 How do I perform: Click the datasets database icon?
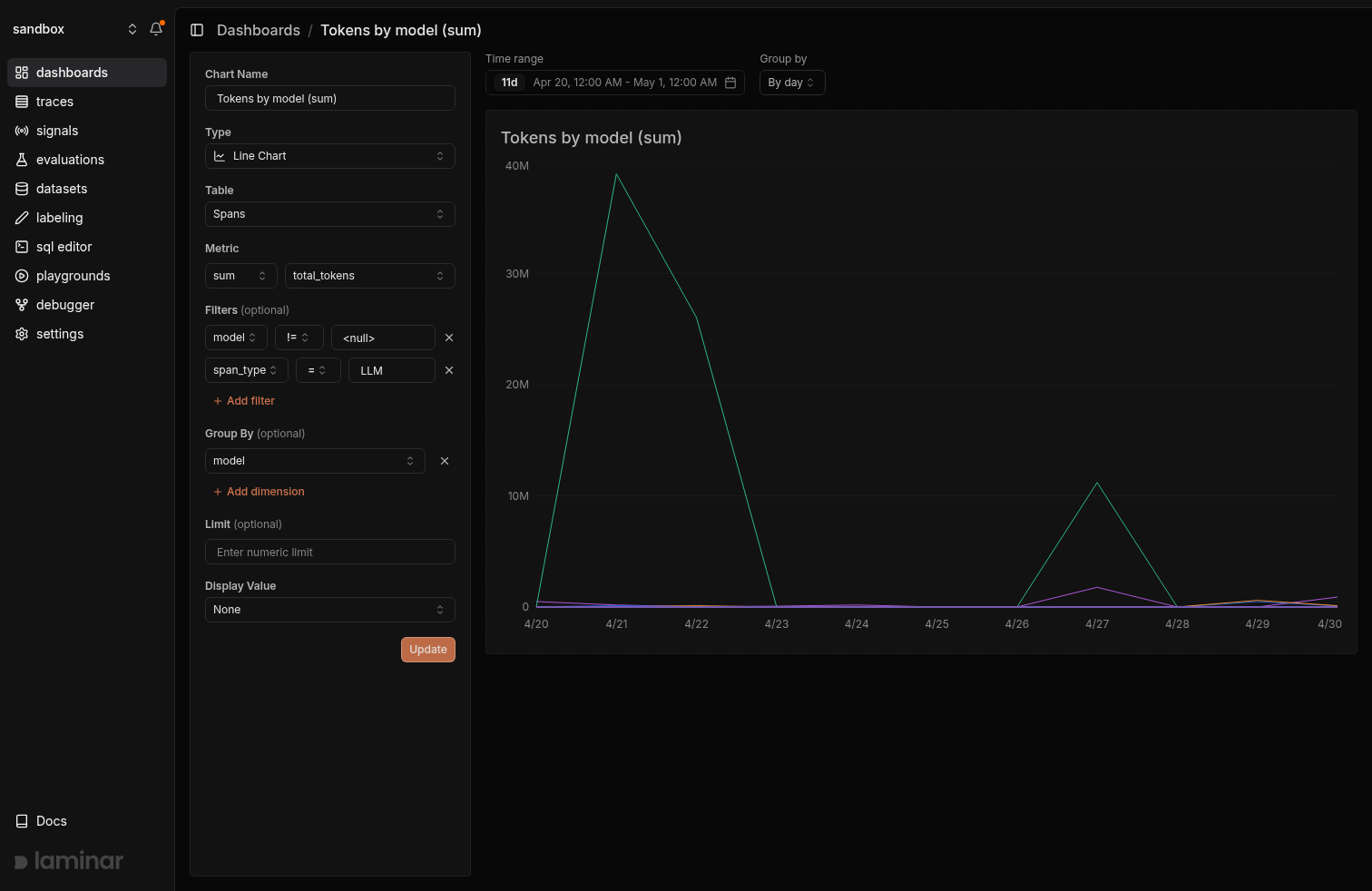point(22,189)
